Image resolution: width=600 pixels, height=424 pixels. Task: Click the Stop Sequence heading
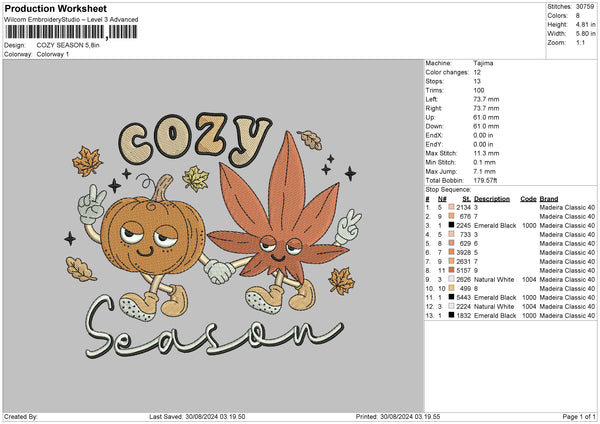(447, 188)
